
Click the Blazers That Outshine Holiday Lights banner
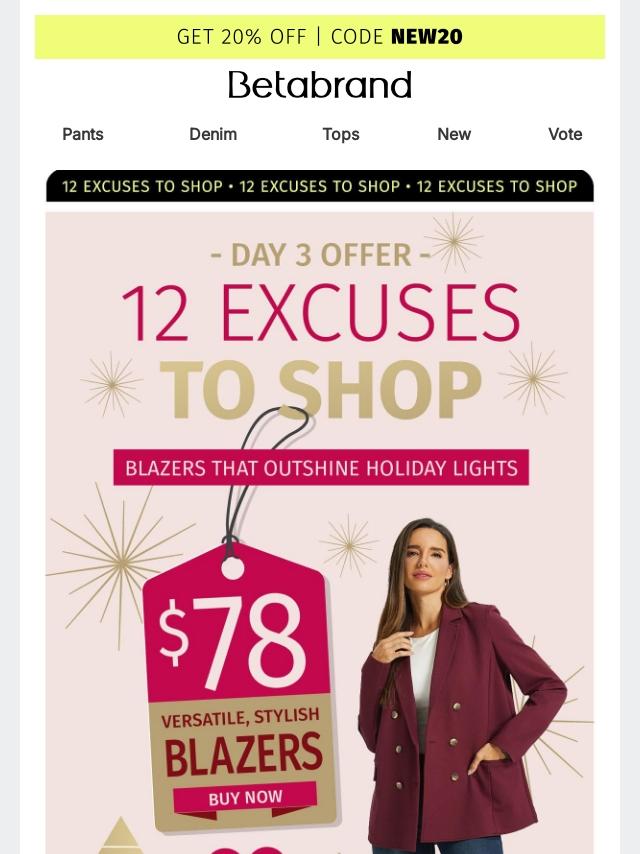[321, 468]
